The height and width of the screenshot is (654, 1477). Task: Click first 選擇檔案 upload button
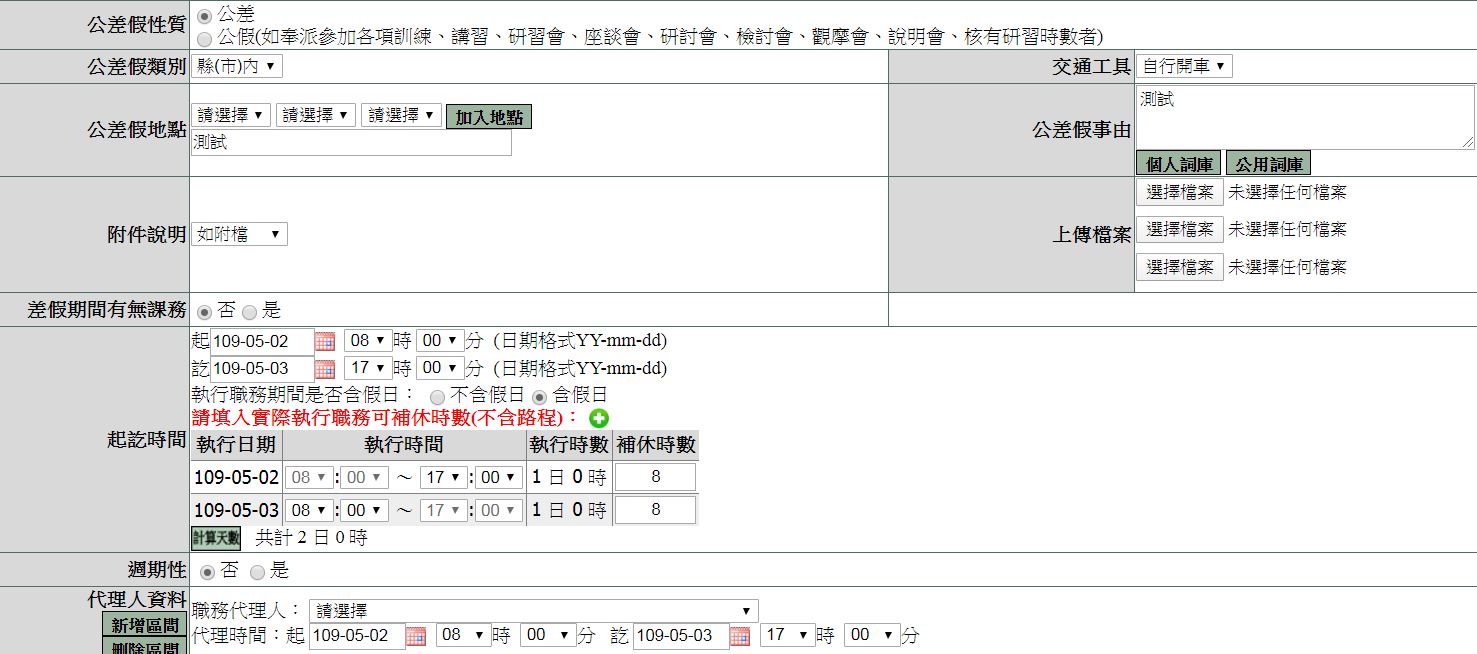pyautogui.click(x=1179, y=192)
